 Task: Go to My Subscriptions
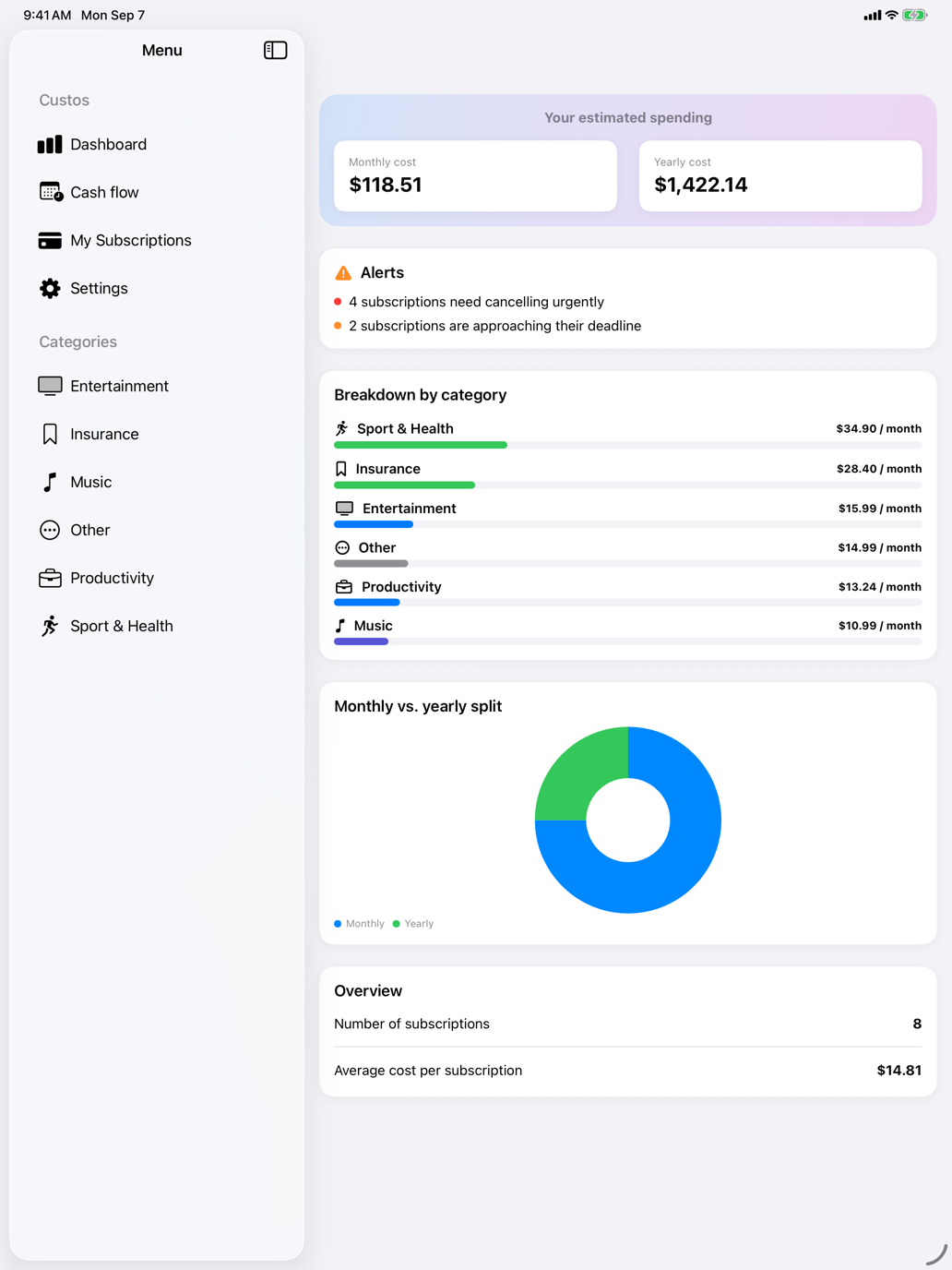point(157,240)
